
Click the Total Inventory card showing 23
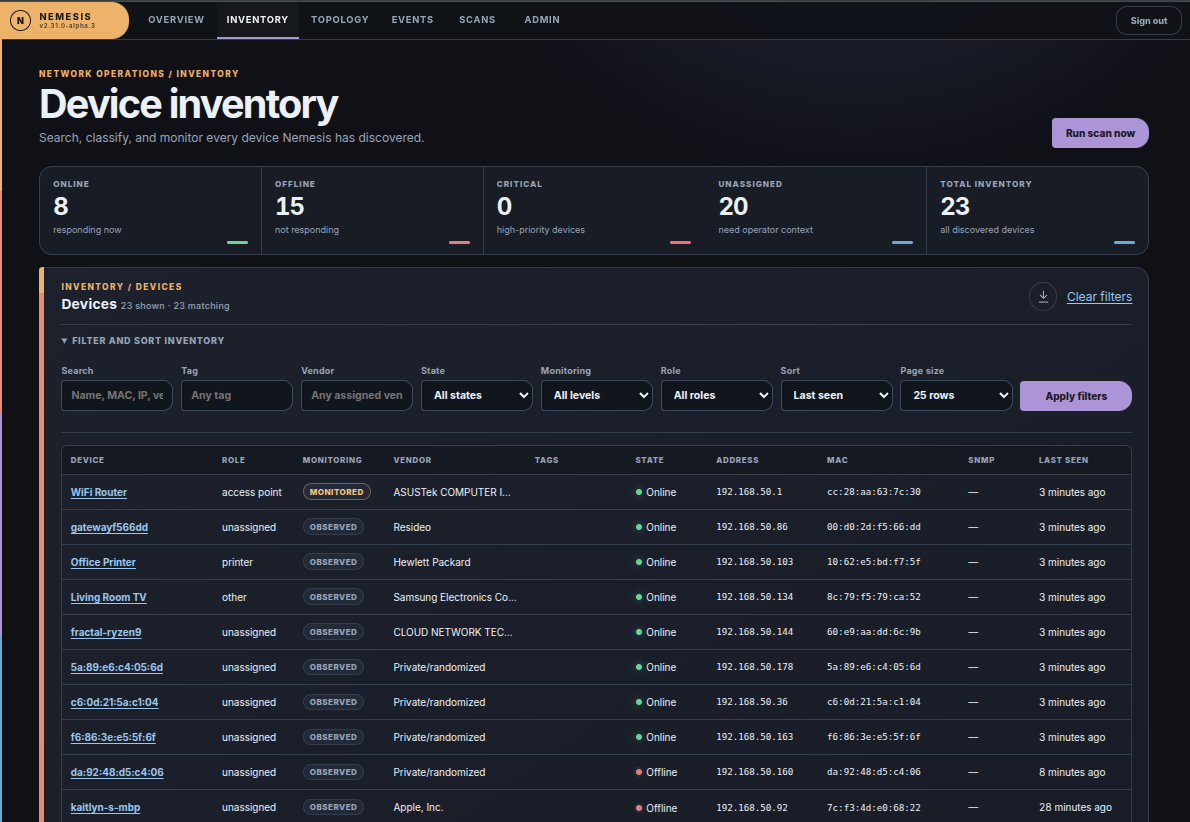pyautogui.click(x=1037, y=210)
